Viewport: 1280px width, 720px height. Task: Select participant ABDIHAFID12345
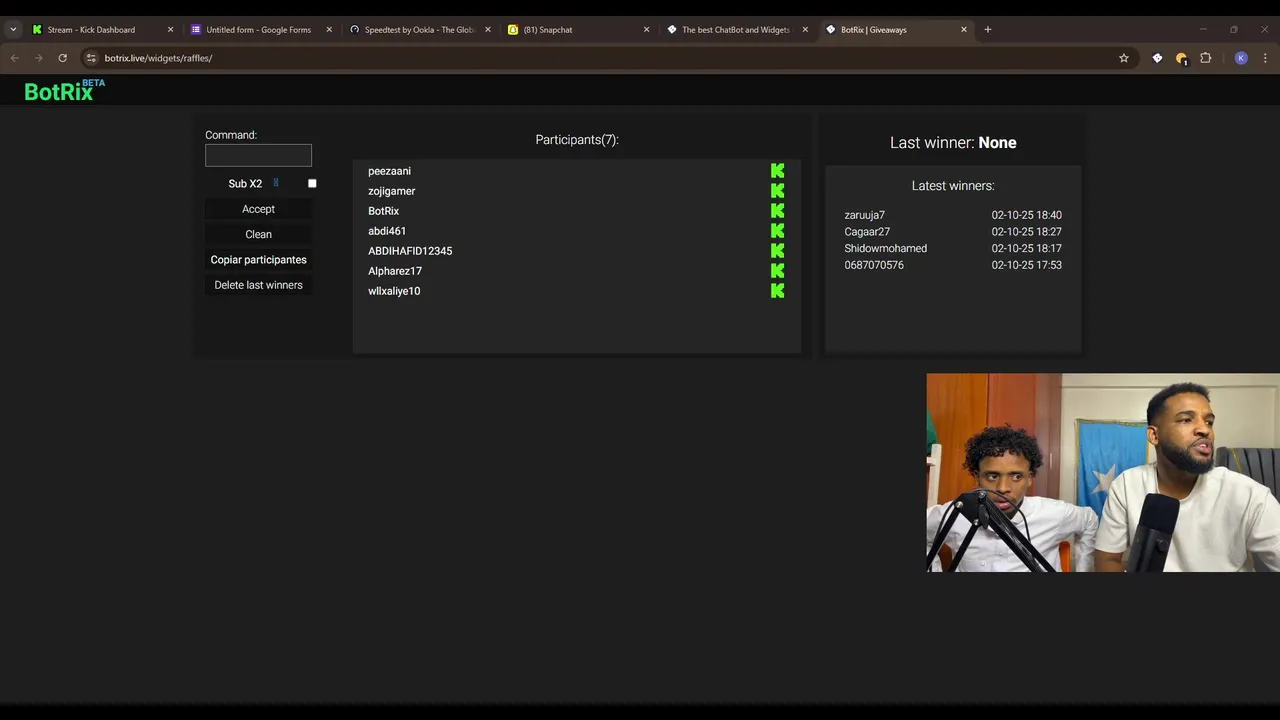tap(410, 251)
